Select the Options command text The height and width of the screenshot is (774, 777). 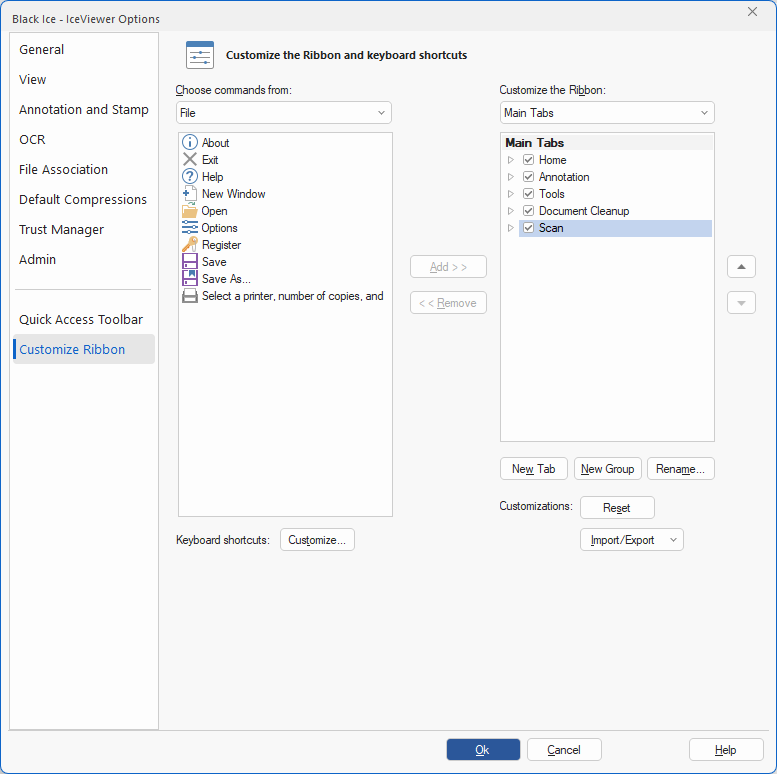[x=220, y=227]
